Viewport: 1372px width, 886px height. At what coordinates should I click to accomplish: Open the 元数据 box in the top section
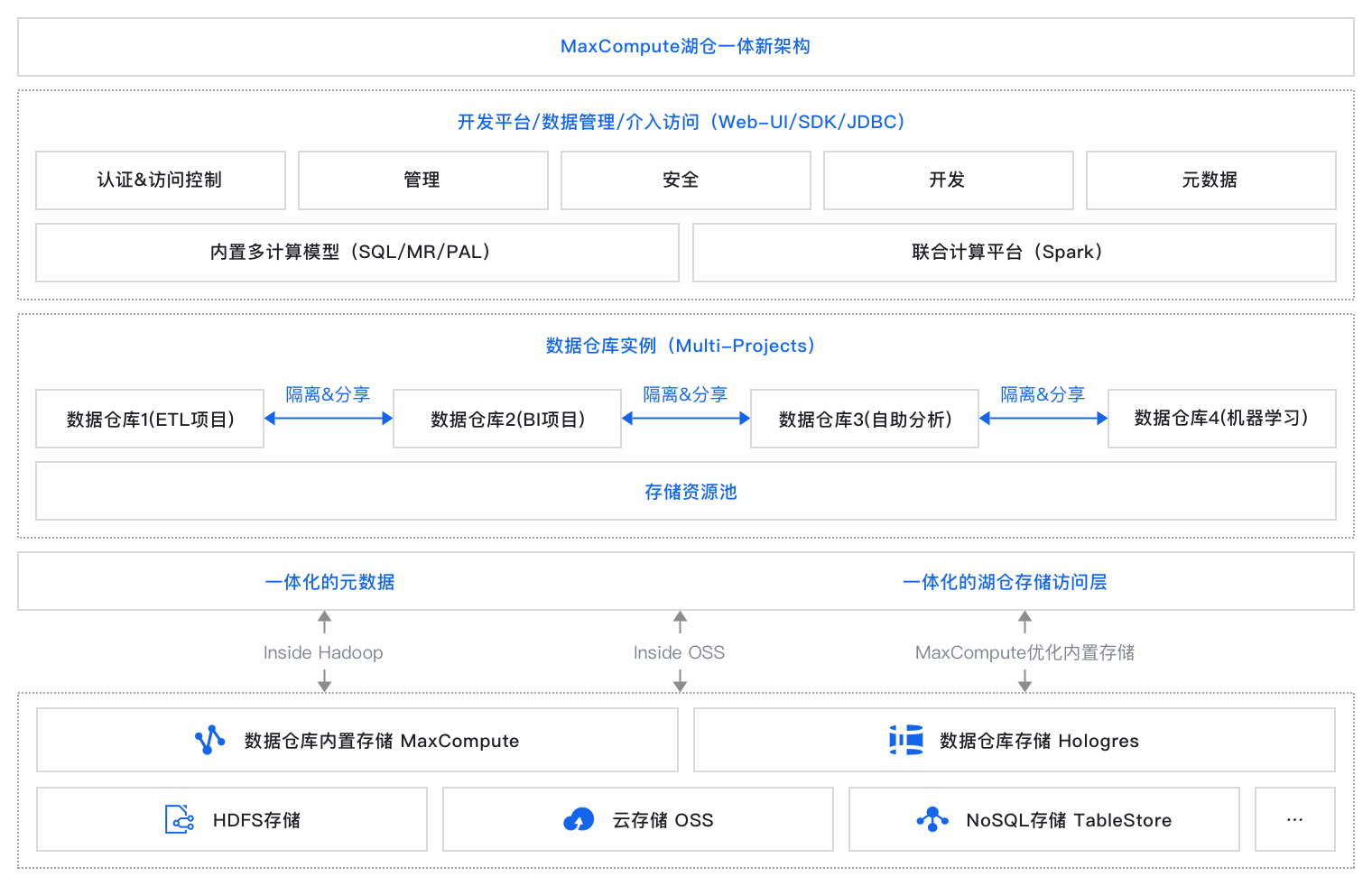[1211, 180]
